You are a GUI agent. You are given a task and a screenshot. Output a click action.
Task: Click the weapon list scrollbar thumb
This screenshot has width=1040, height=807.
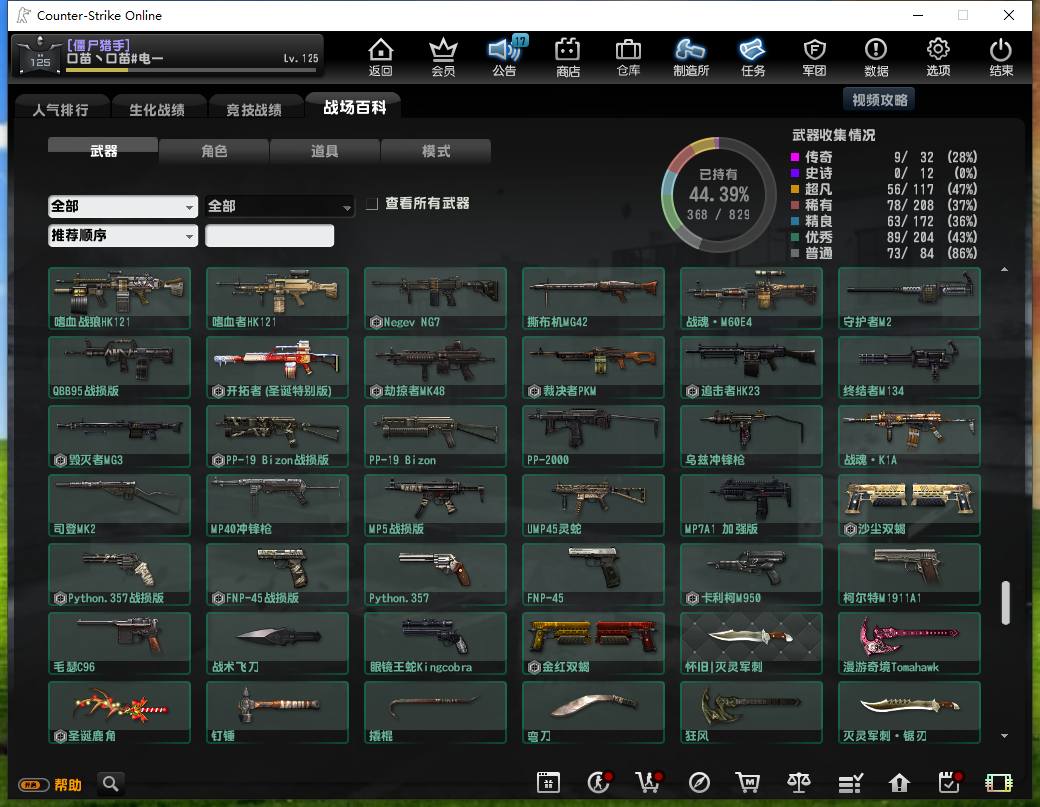(x=1006, y=603)
